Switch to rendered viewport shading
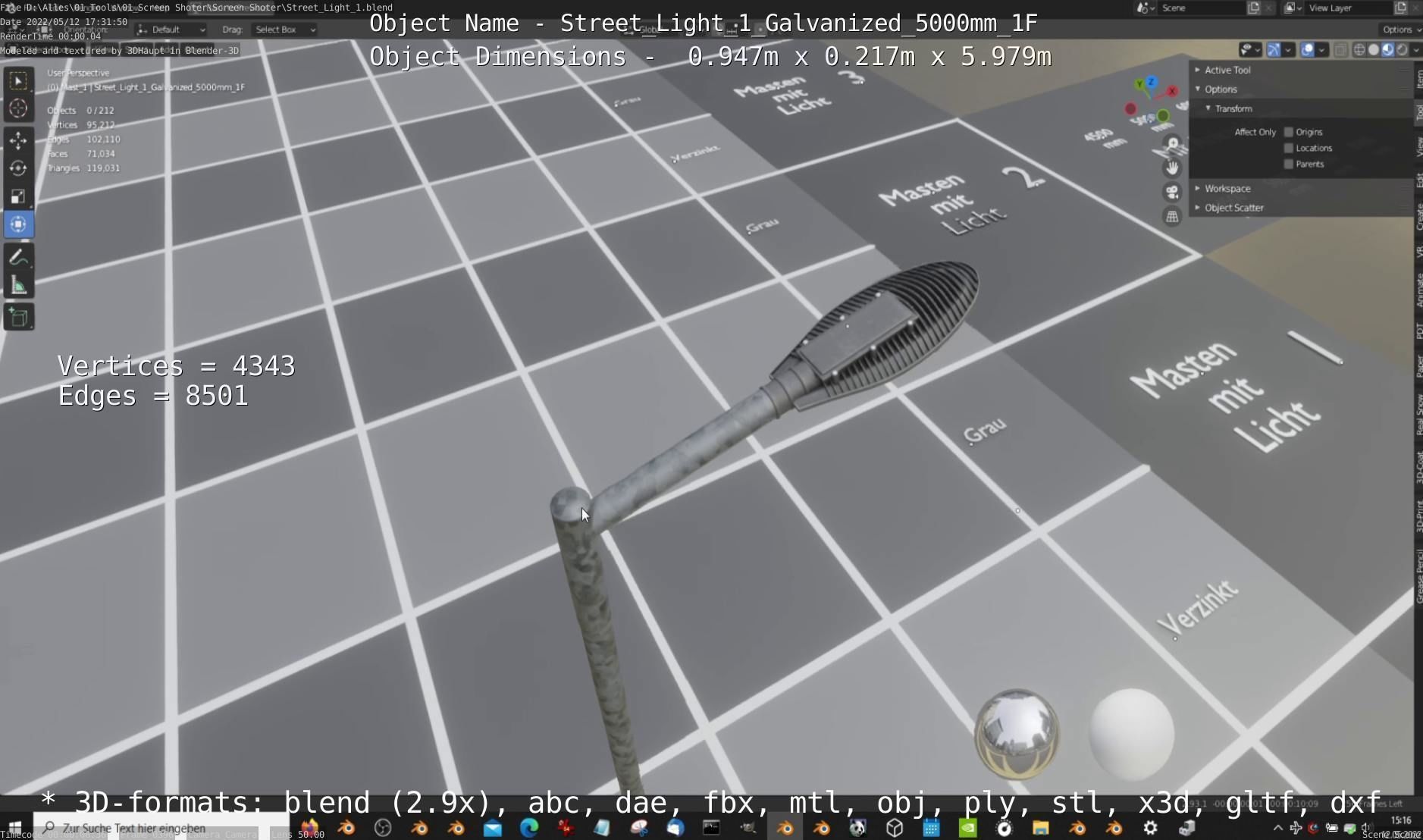 point(1402,50)
